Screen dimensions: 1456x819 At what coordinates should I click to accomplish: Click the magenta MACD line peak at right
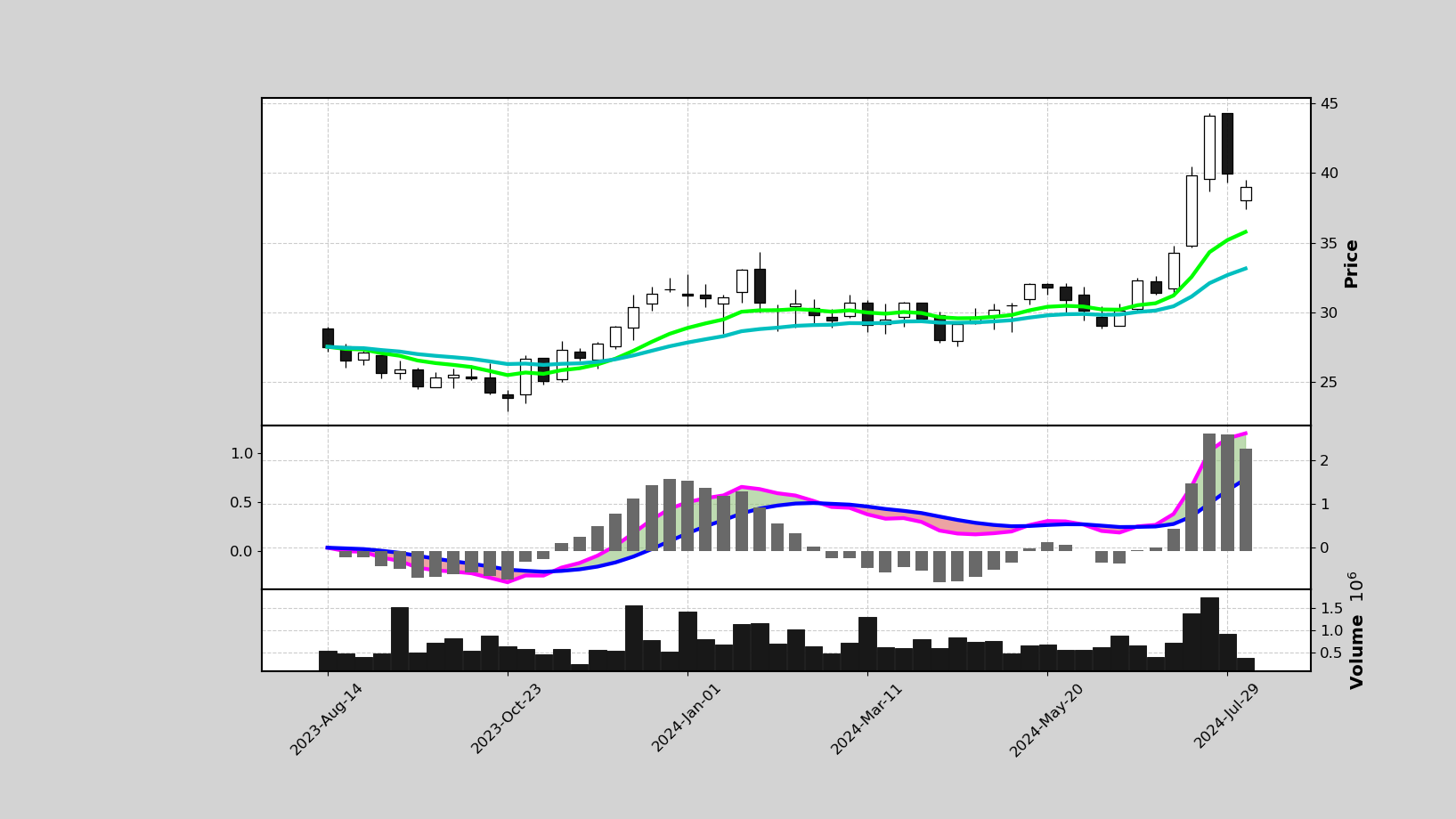pos(1245,434)
